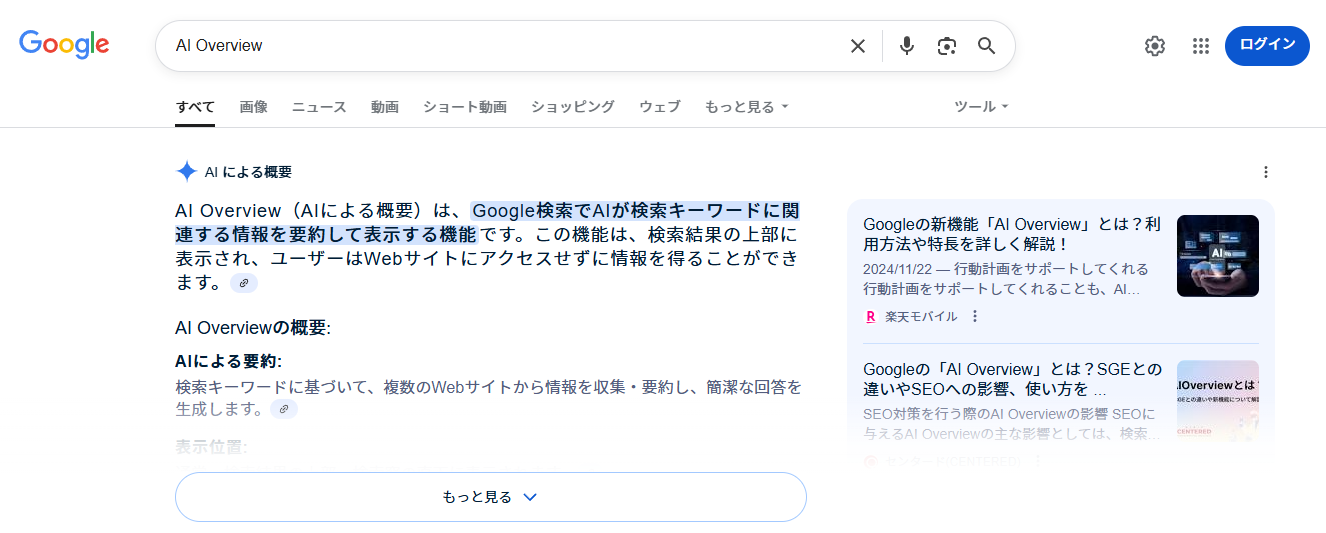
Task: Open the settings gear icon
Action: pos(1155,46)
